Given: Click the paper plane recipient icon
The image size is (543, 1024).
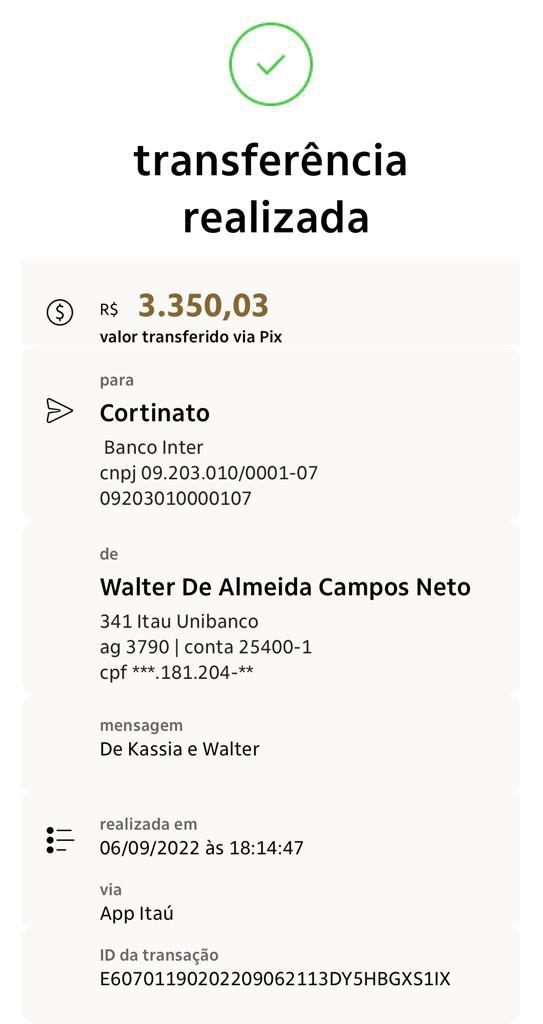Looking at the screenshot, I should click(59, 411).
